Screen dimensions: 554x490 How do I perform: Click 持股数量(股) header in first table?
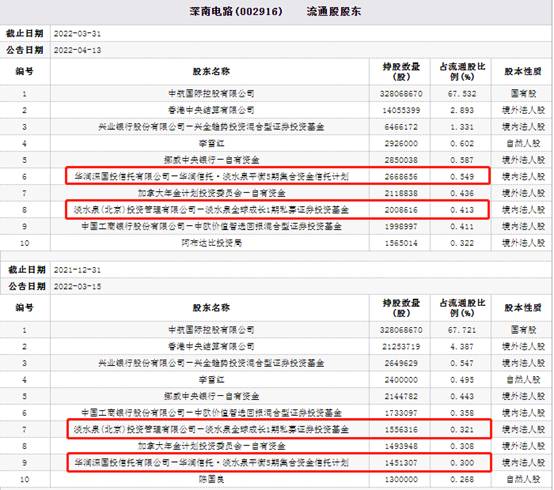click(x=401, y=71)
